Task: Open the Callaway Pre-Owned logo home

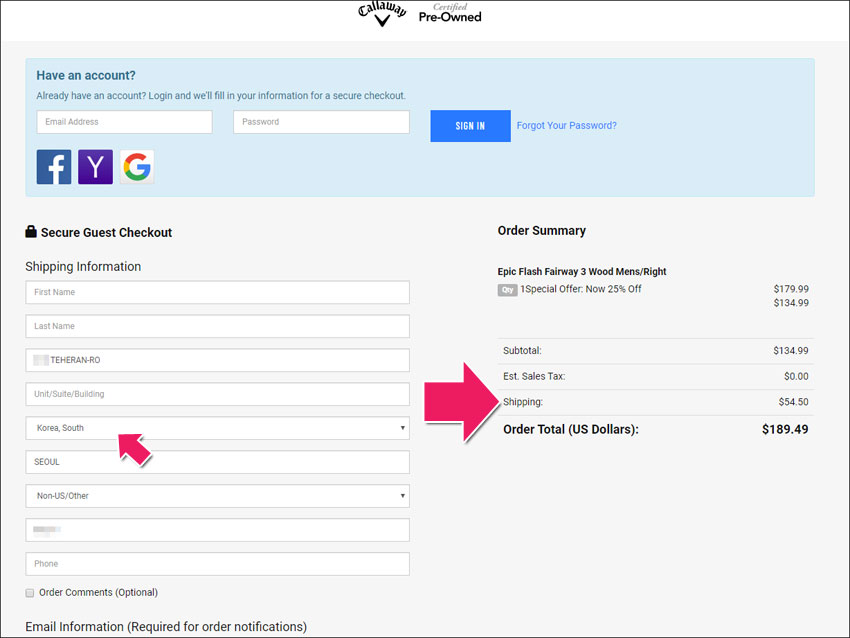Action: [x=420, y=14]
